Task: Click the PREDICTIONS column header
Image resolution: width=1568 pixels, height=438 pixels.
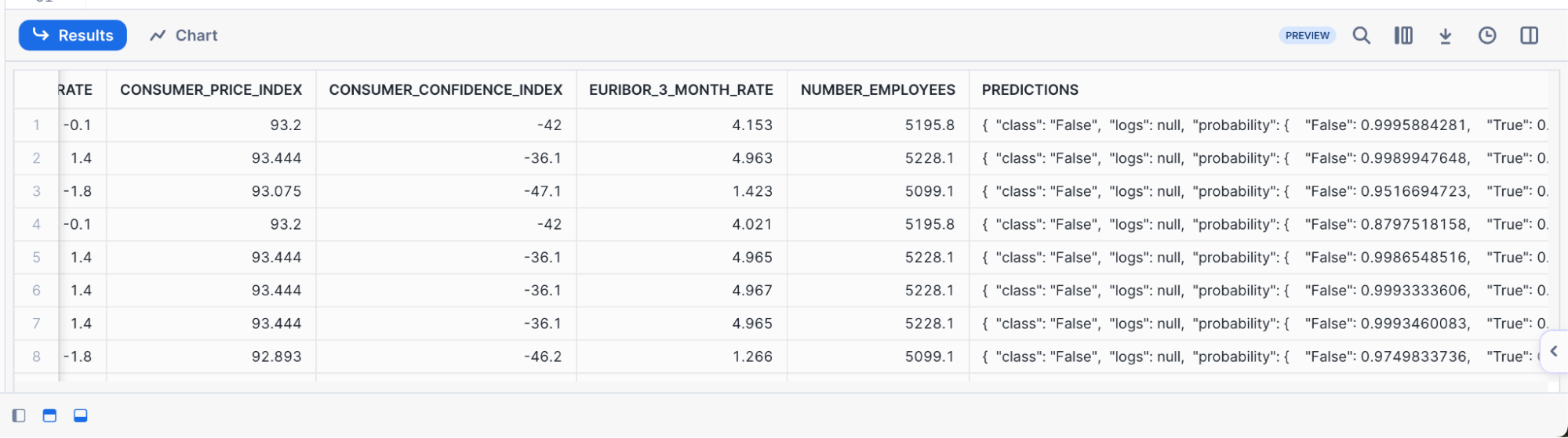Action: coord(1030,89)
